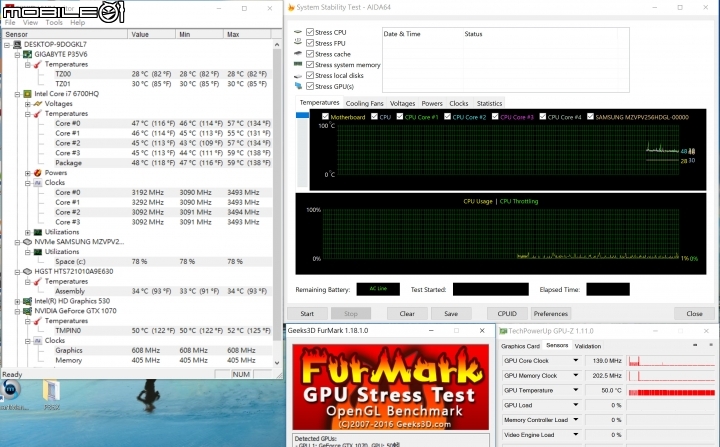Expand Intel(R) HD Graphics 530 node
This screenshot has width=720, height=447.
[17, 302]
